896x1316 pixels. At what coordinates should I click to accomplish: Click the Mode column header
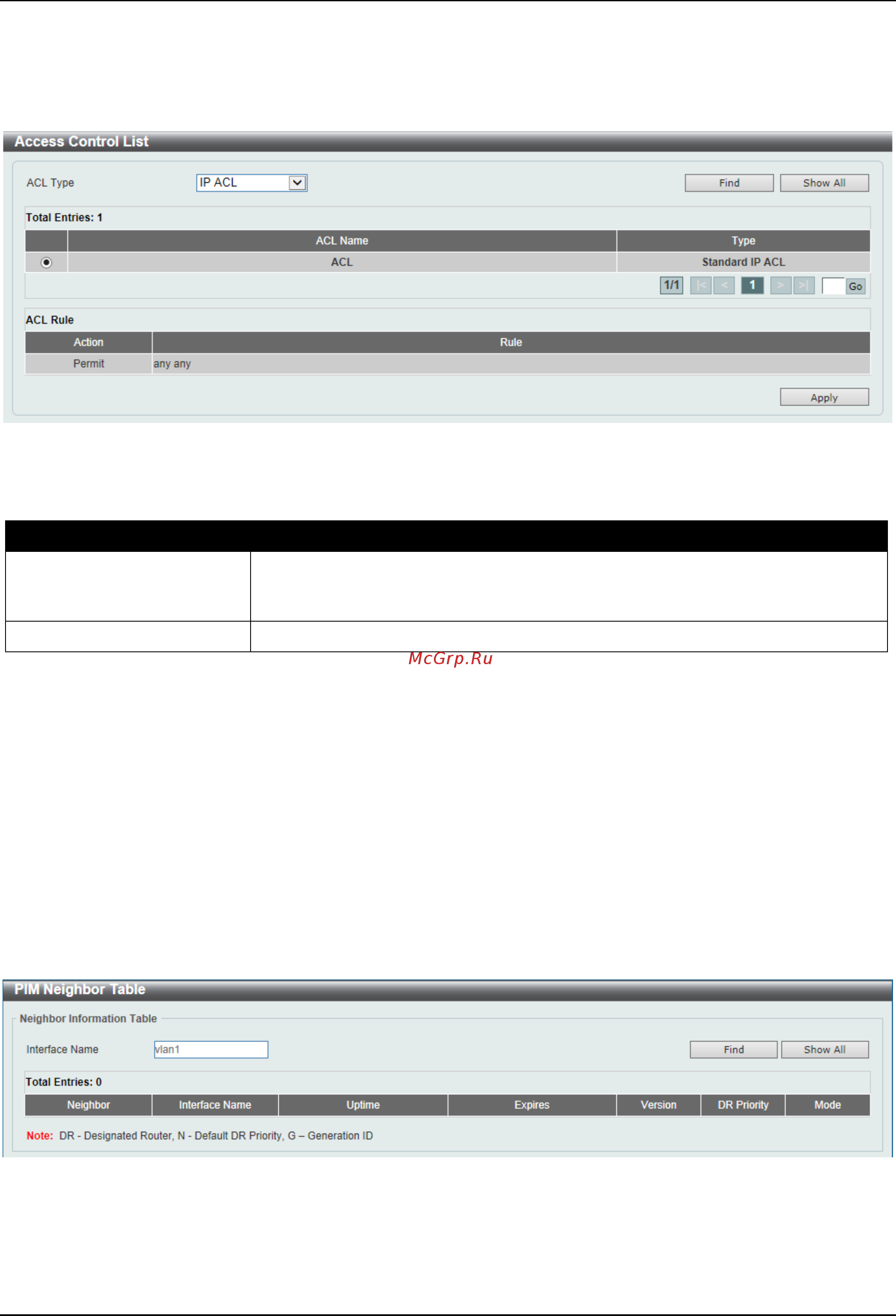point(828,1105)
